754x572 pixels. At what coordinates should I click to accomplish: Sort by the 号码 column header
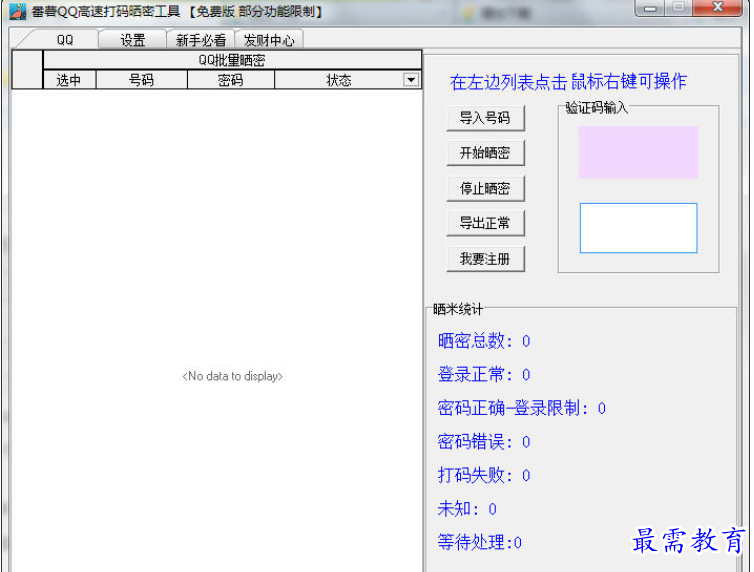[141, 80]
